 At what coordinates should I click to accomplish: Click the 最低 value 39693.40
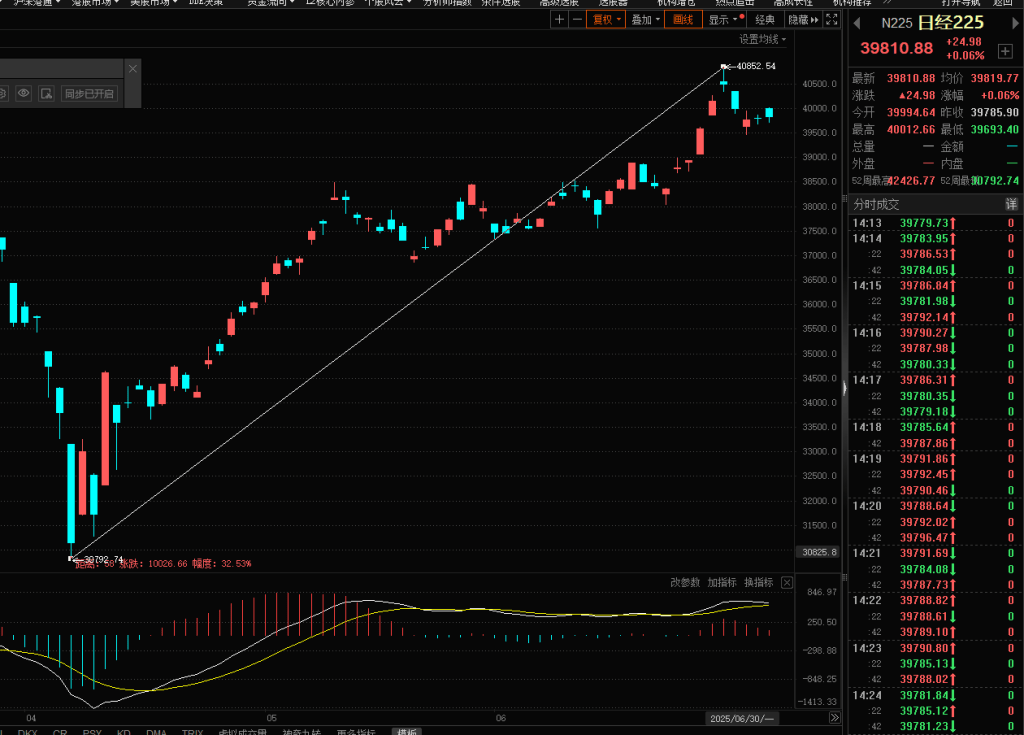pos(994,129)
